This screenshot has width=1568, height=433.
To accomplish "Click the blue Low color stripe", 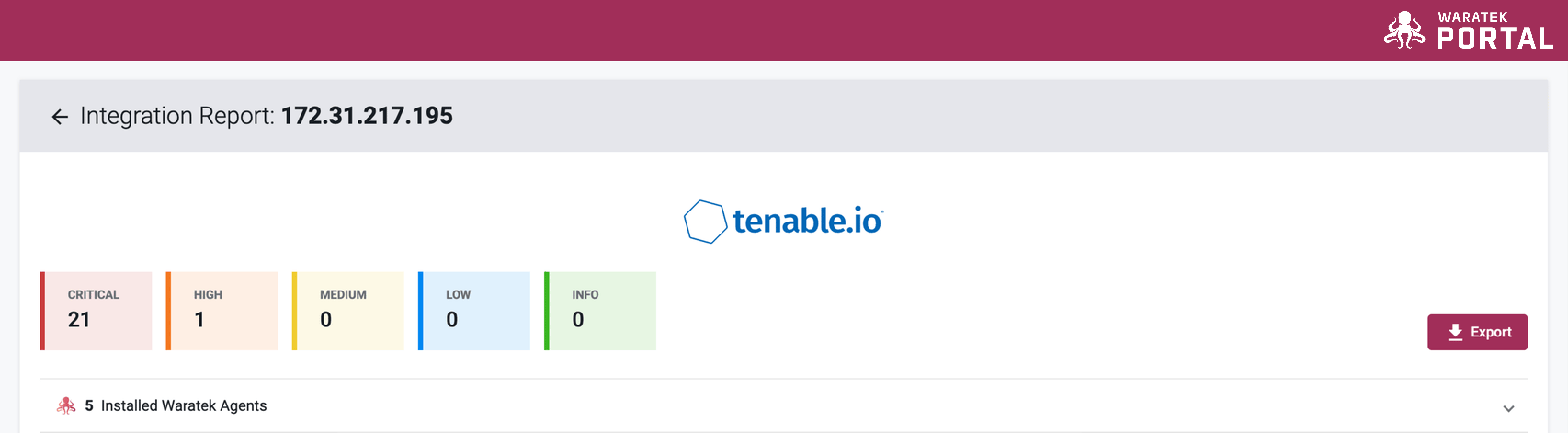I will click(x=421, y=311).
